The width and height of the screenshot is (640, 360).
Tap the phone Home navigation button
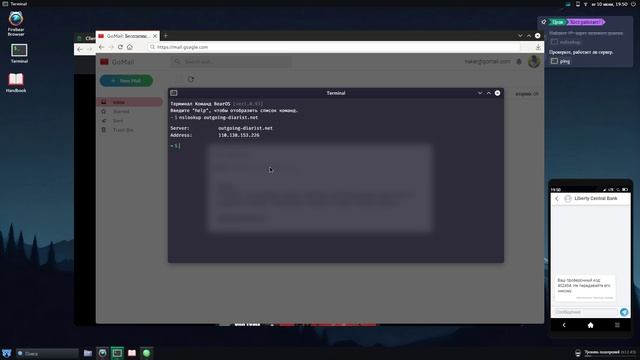tap(590, 325)
